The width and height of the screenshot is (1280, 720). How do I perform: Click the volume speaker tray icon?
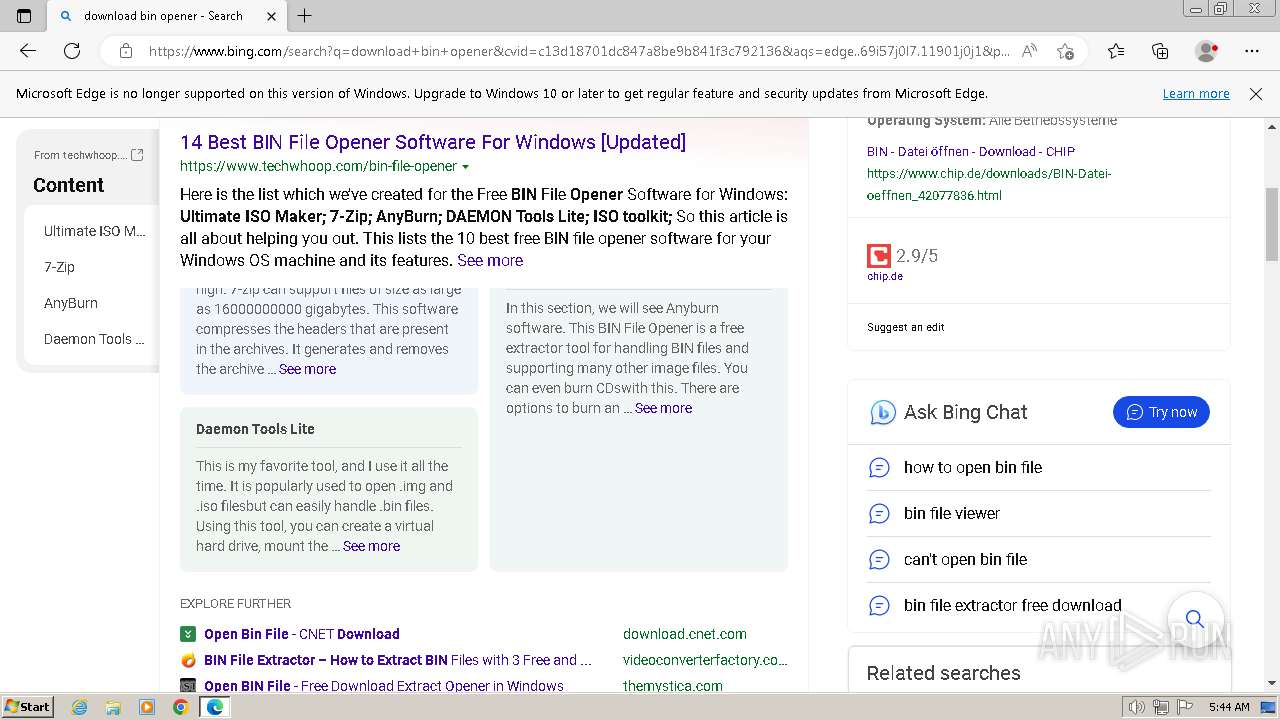(1137, 707)
